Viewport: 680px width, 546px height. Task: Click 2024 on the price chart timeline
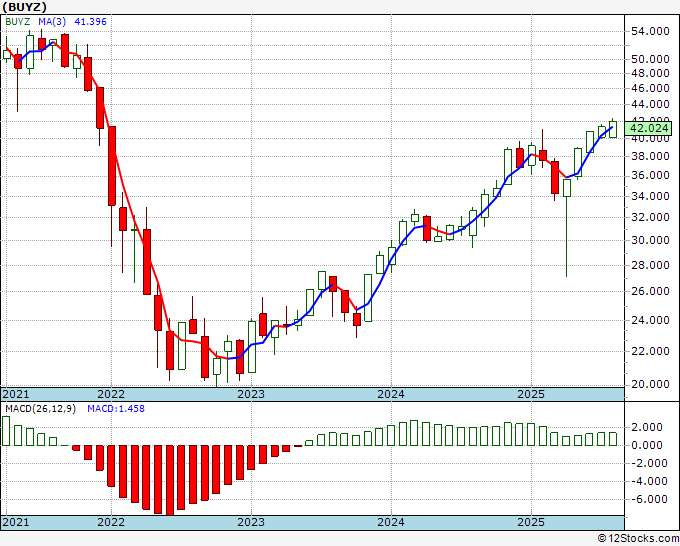click(x=391, y=394)
